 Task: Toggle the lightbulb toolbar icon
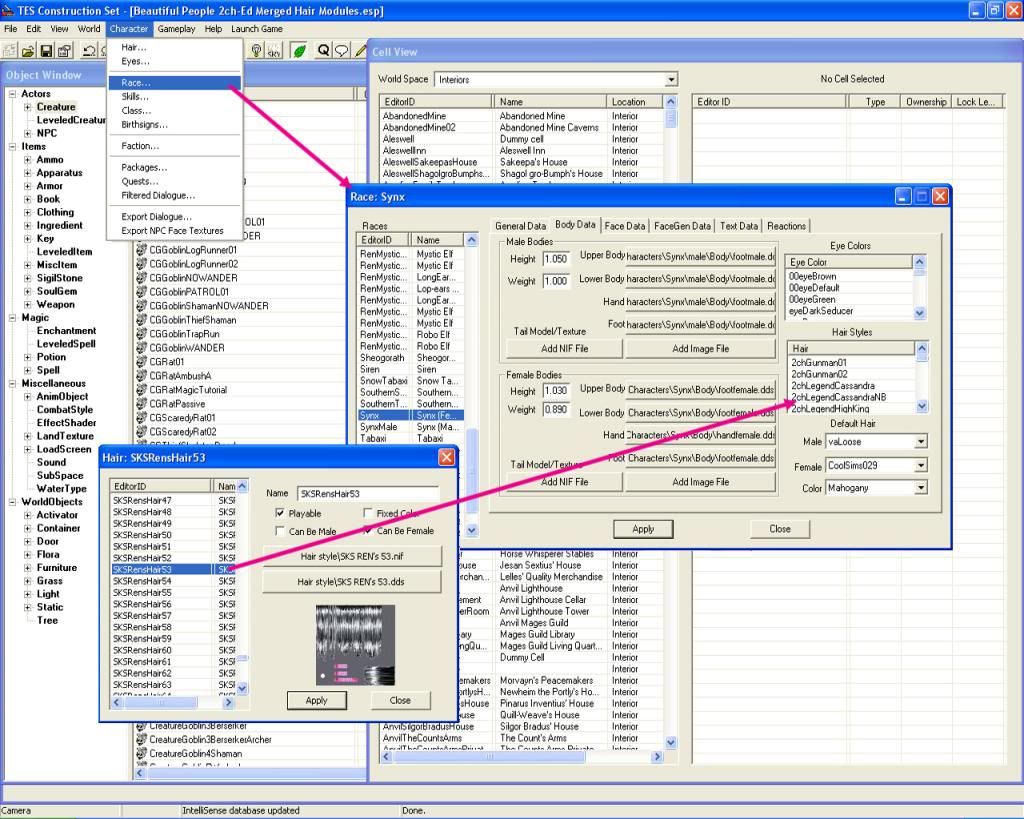click(257, 50)
